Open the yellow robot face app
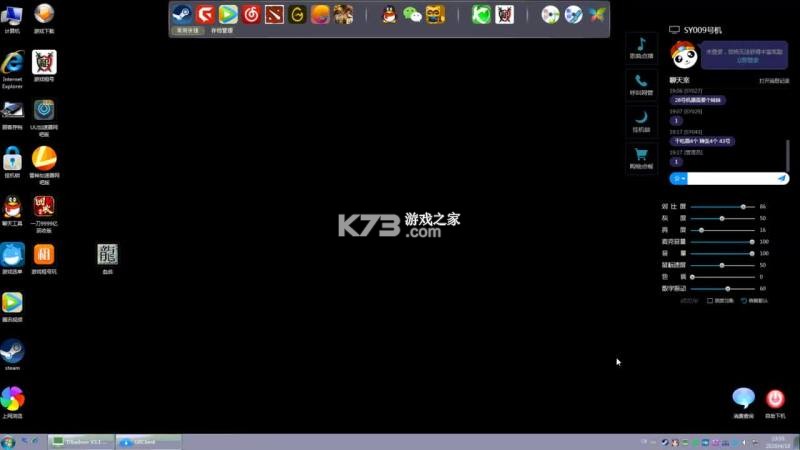 click(x=435, y=14)
